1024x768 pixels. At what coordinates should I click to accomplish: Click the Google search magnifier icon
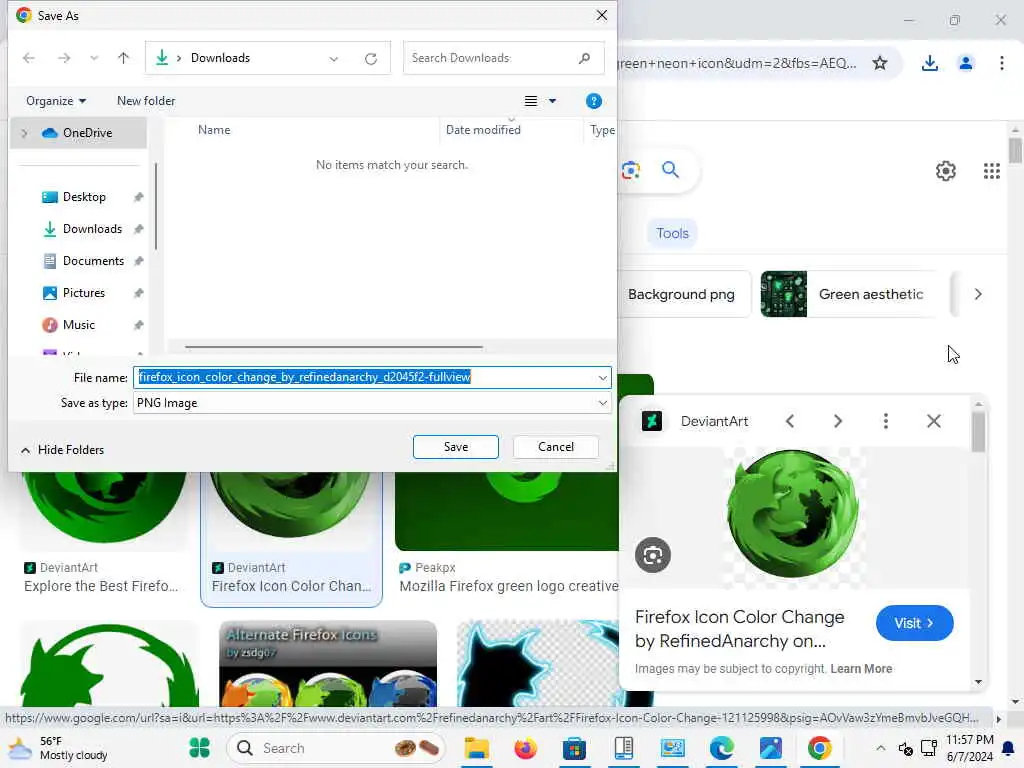670,170
